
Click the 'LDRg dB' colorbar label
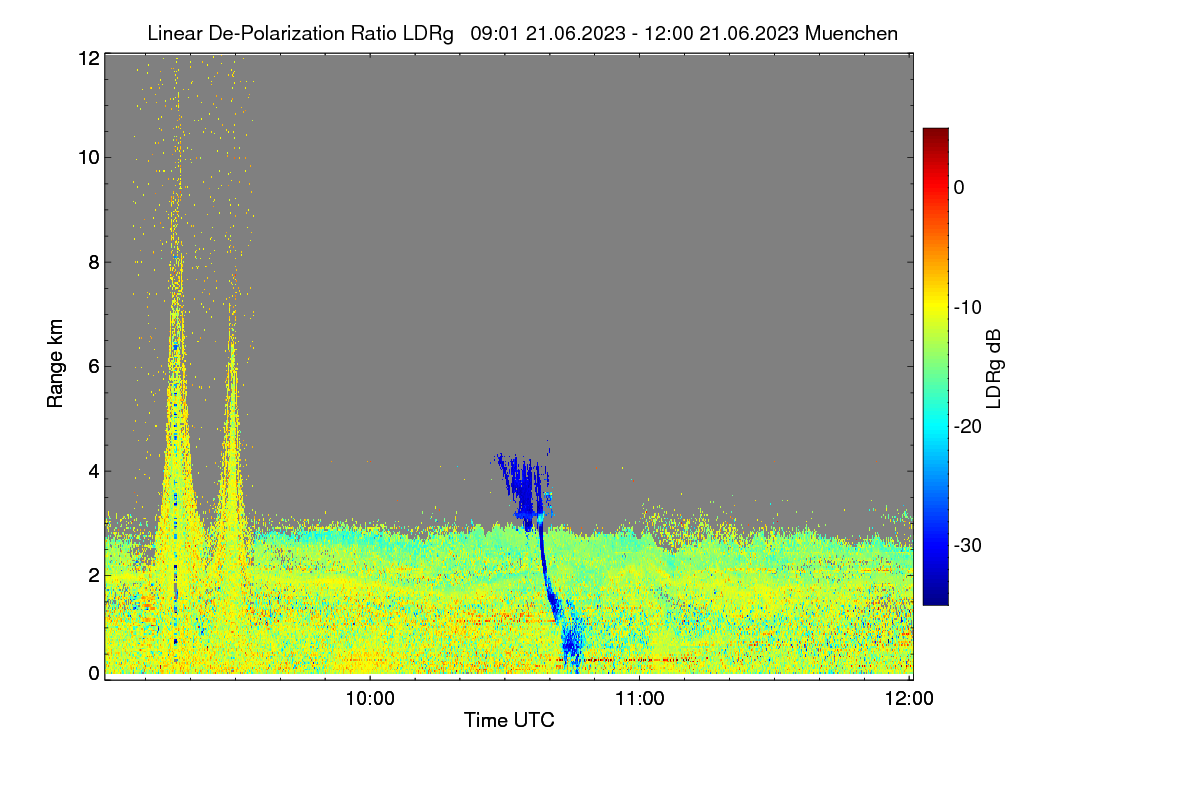pyautogui.click(x=994, y=370)
